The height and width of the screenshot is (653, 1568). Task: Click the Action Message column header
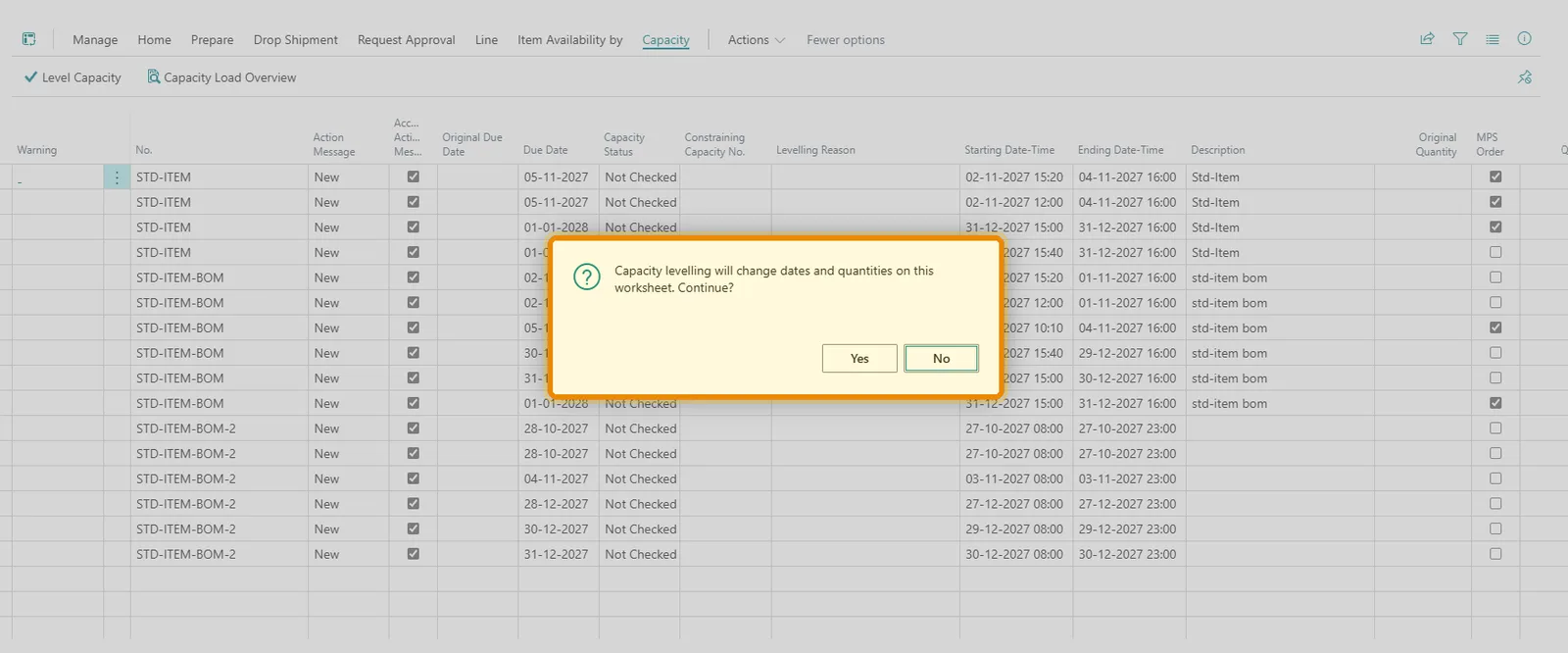(334, 144)
